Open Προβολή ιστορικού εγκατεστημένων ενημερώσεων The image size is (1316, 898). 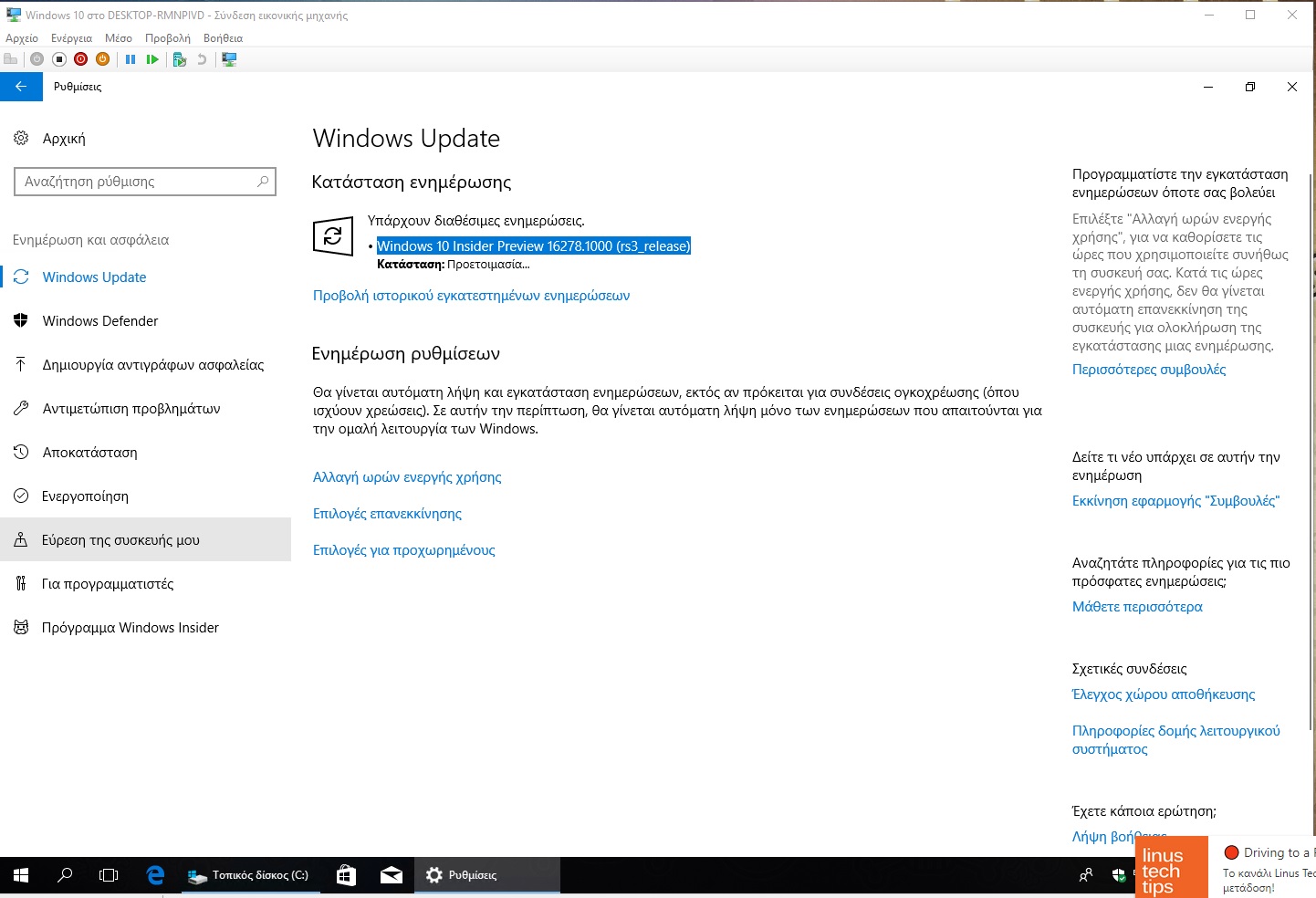pyautogui.click(x=471, y=296)
